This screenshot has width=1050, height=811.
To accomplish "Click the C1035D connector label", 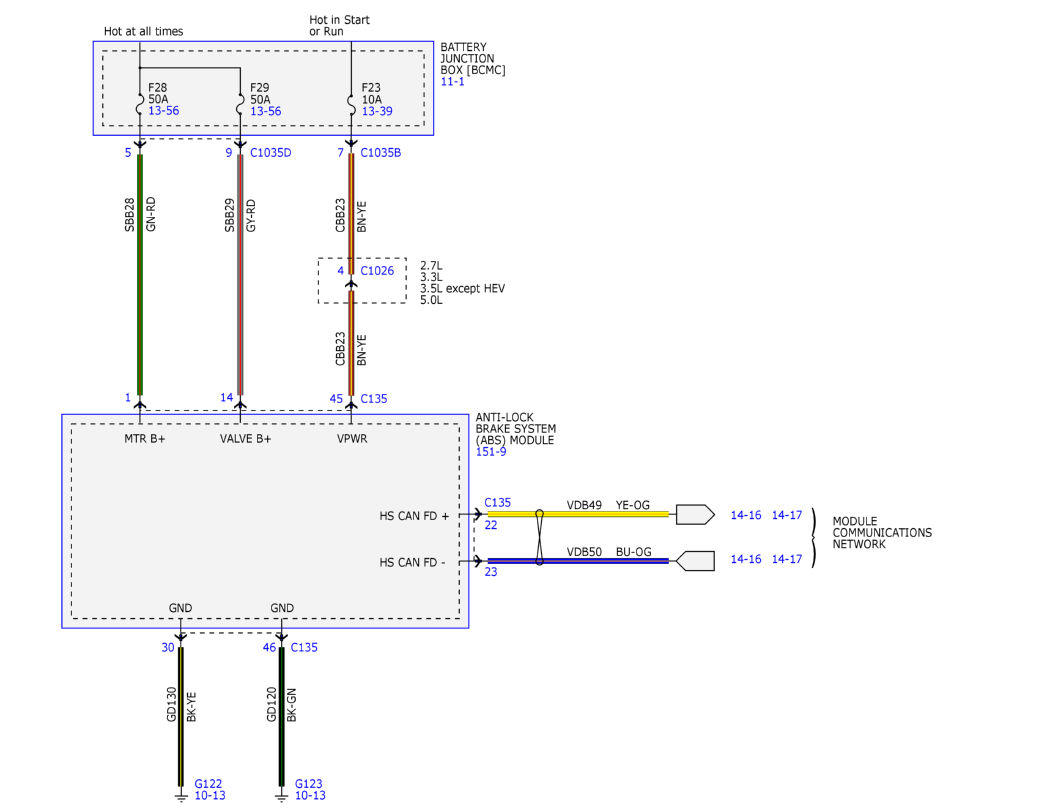I will [x=271, y=153].
